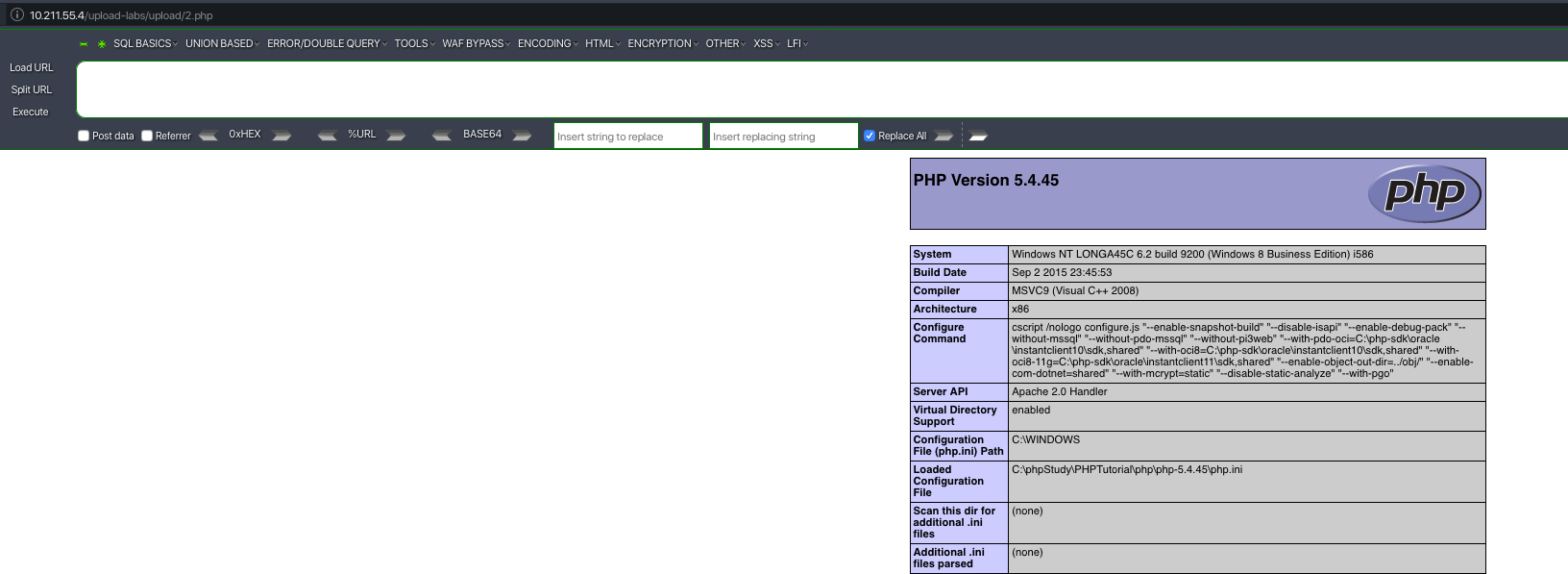This screenshot has height=574, width=1568.
Task: Click the 'Insert replacing string' field
Action: pos(784,136)
